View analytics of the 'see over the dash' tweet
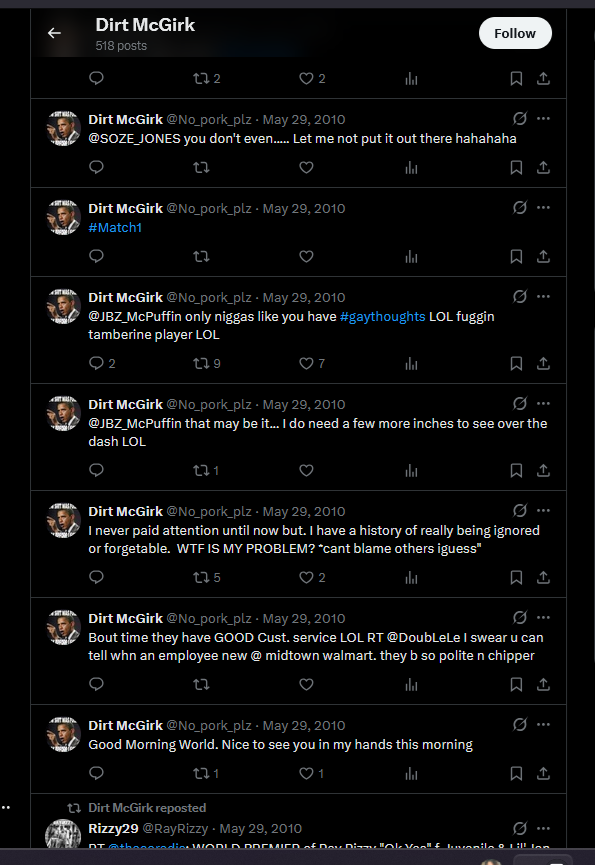Screen dimensions: 595x865 pyautogui.click(x=411, y=471)
